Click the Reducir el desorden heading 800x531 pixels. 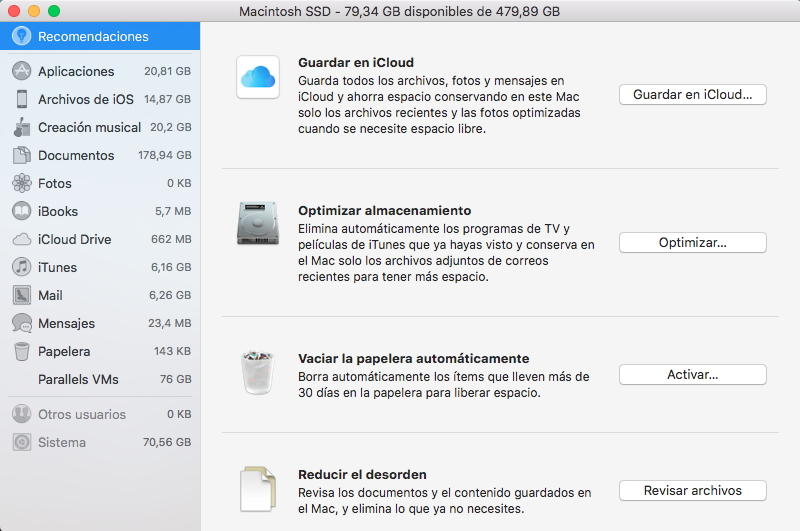(362, 474)
